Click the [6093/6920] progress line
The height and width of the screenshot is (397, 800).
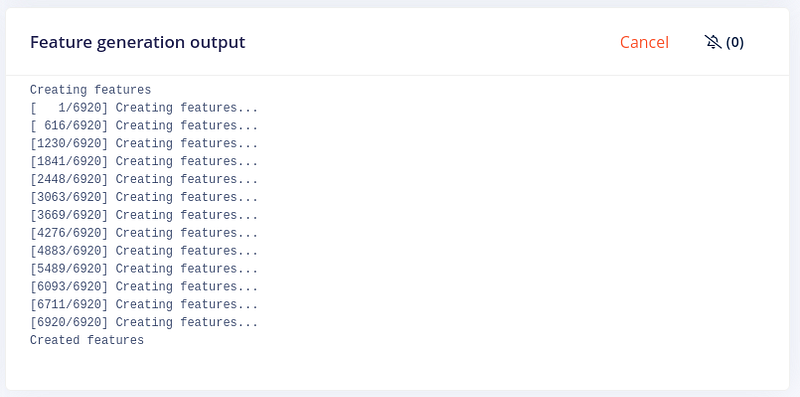point(144,287)
